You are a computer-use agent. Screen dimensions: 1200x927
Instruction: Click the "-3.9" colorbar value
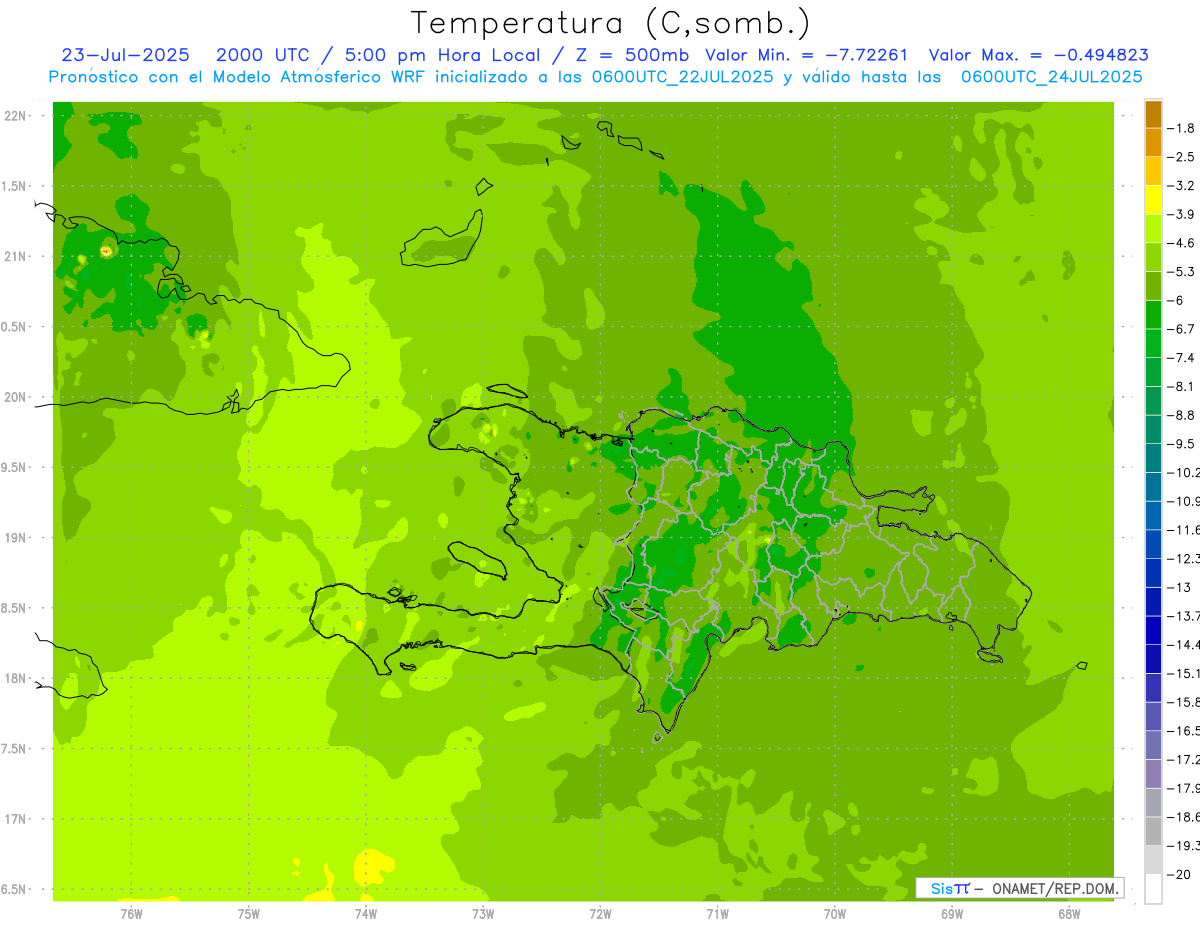1183,214
